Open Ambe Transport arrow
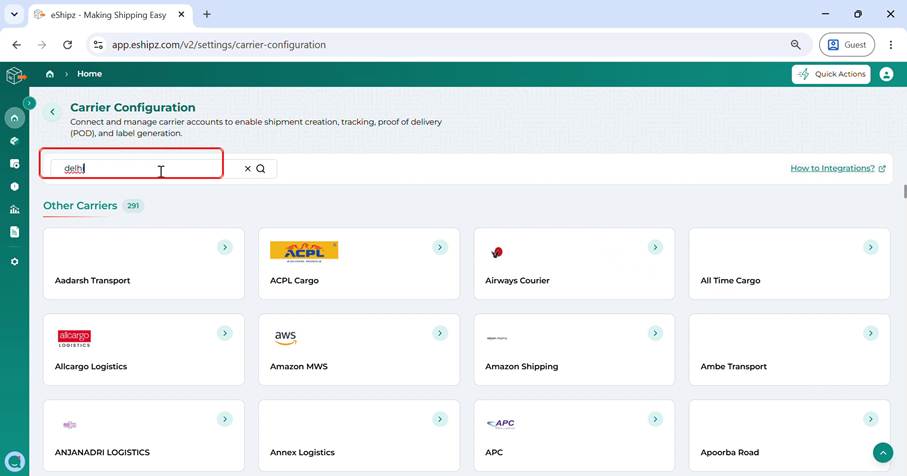907x476 pixels. [871, 333]
